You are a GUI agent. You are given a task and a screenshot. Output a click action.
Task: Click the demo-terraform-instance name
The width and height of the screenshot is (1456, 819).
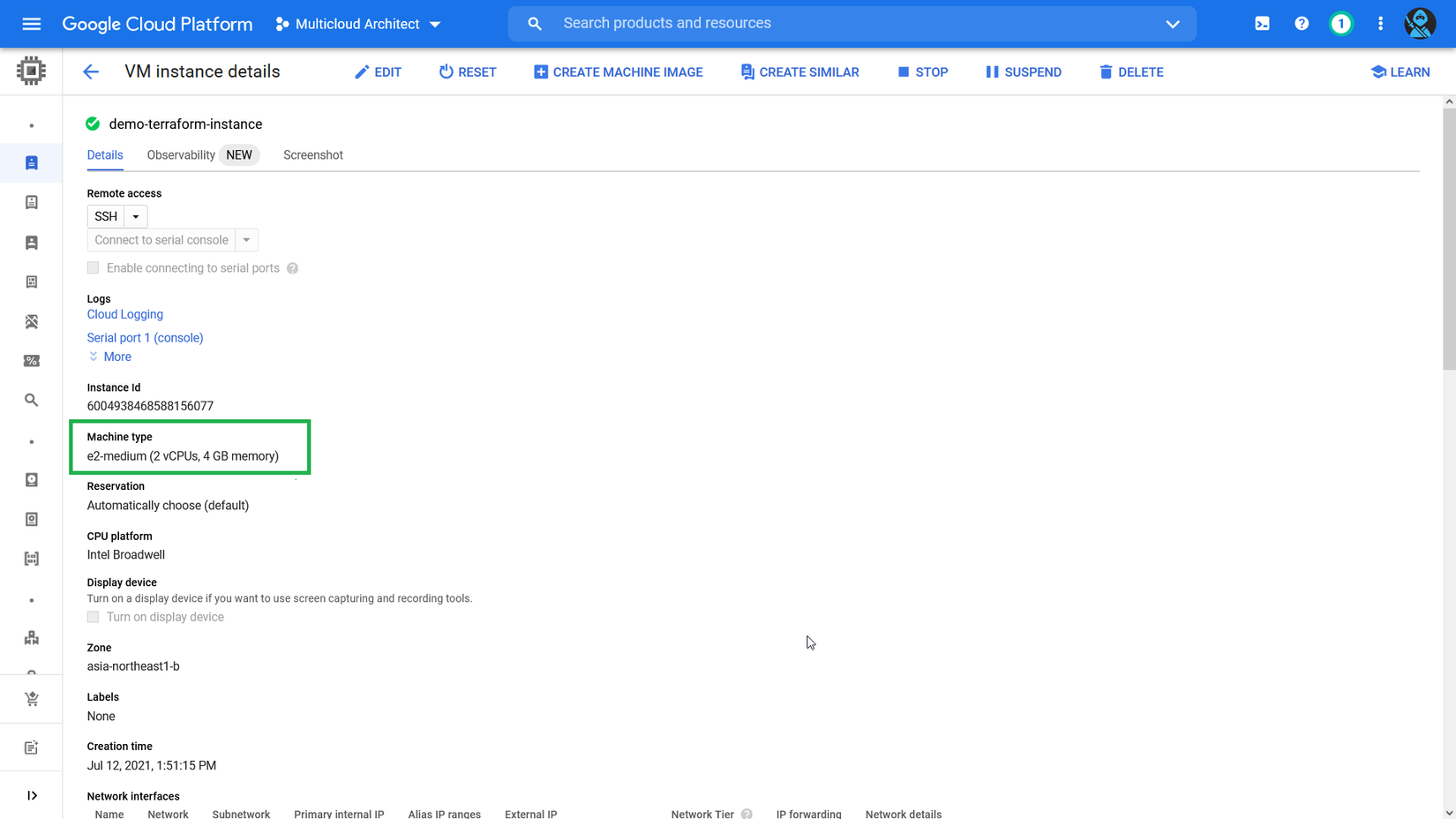point(185,124)
